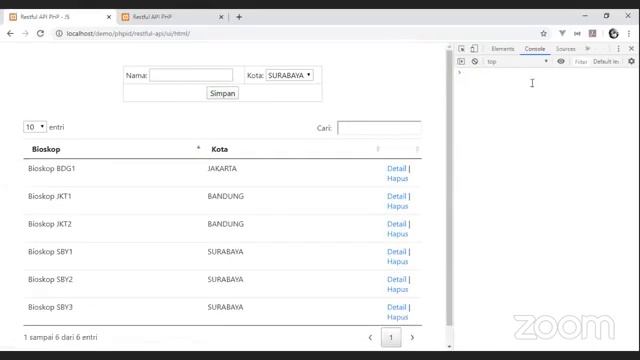Click Hapus for Bioskop BDG1
Image resolution: width=640 pixels, height=360 pixels.
pyautogui.click(x=398, y=178)
